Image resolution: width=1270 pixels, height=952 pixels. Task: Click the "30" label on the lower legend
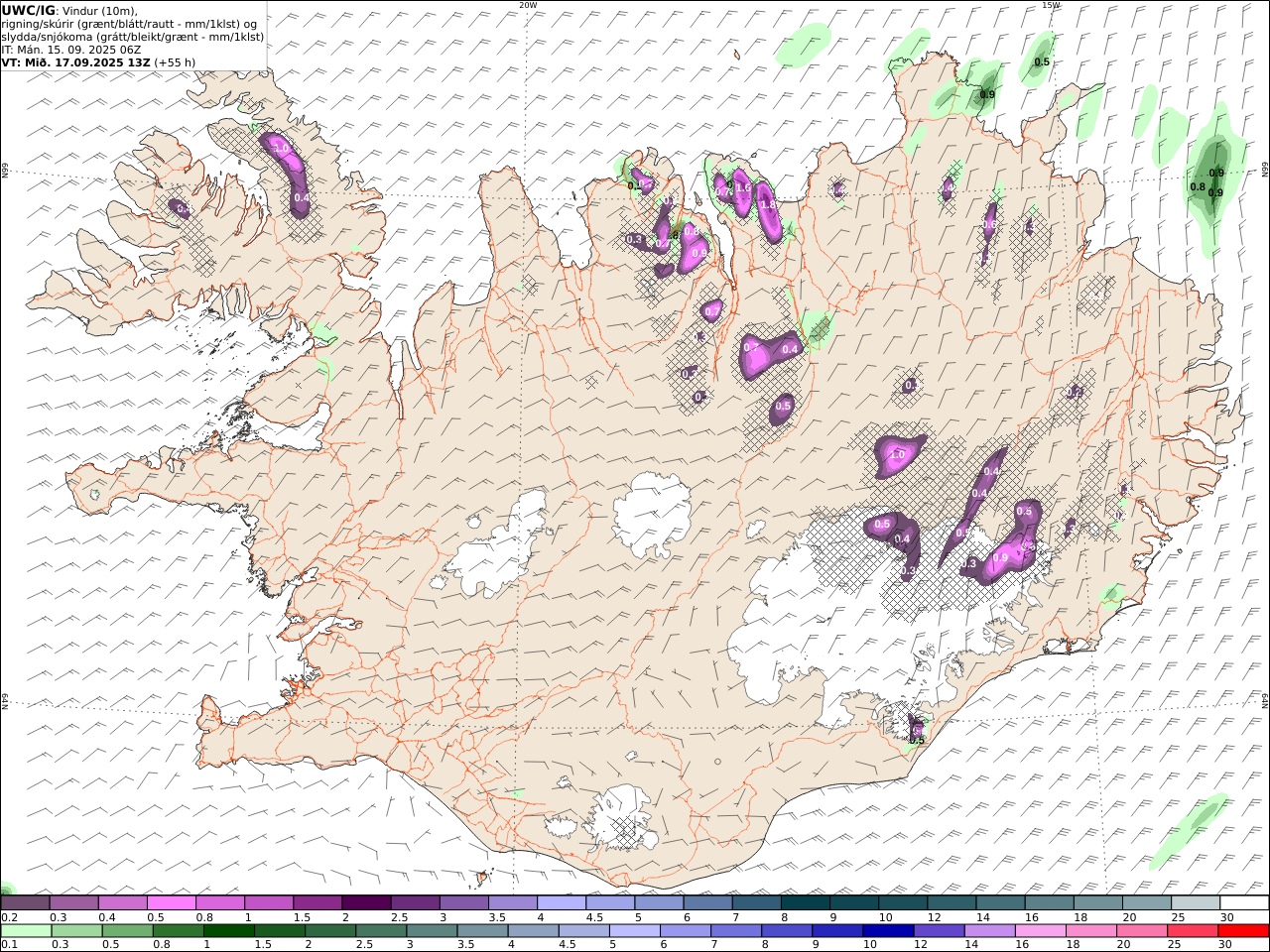[x=1226, y=945]
